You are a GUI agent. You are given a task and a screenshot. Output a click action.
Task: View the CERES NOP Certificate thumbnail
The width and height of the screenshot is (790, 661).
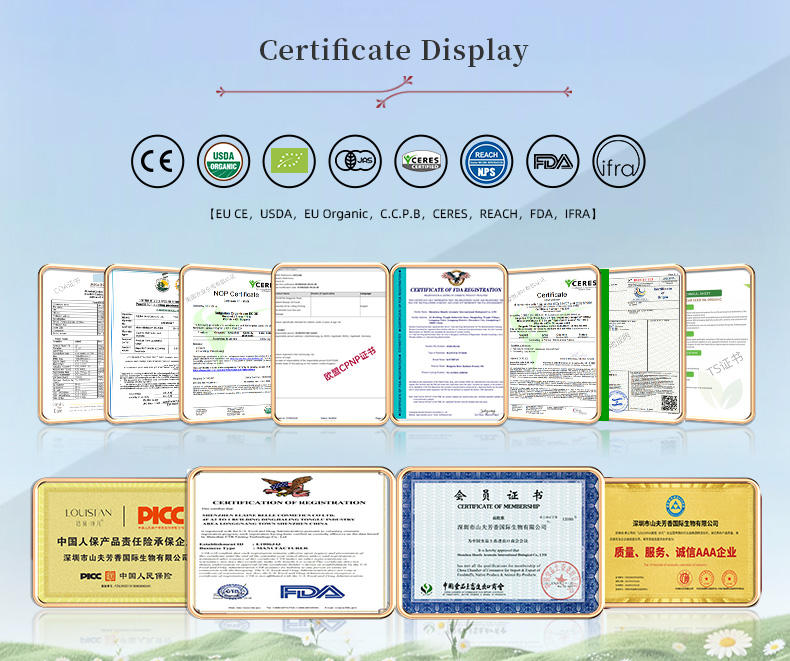(x=226, y=344)
